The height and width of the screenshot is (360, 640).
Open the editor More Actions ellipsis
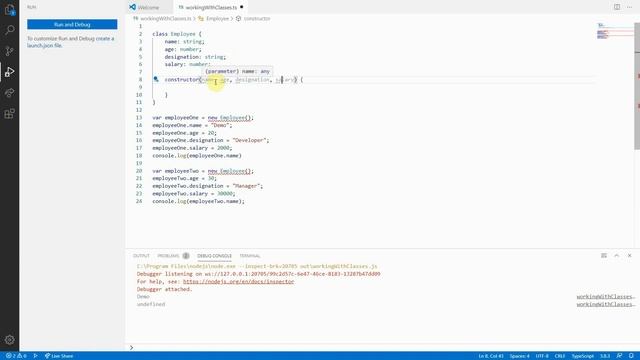pos(629,7)
